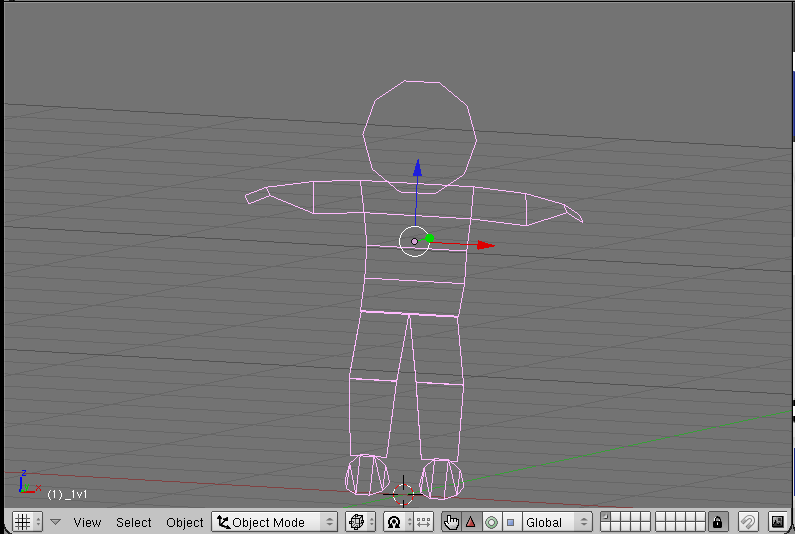Image resolution: width=795 pixels, height=534 pixels.
Task: Click the red X-axis manipulator arrow
Action: pos(485,245)
